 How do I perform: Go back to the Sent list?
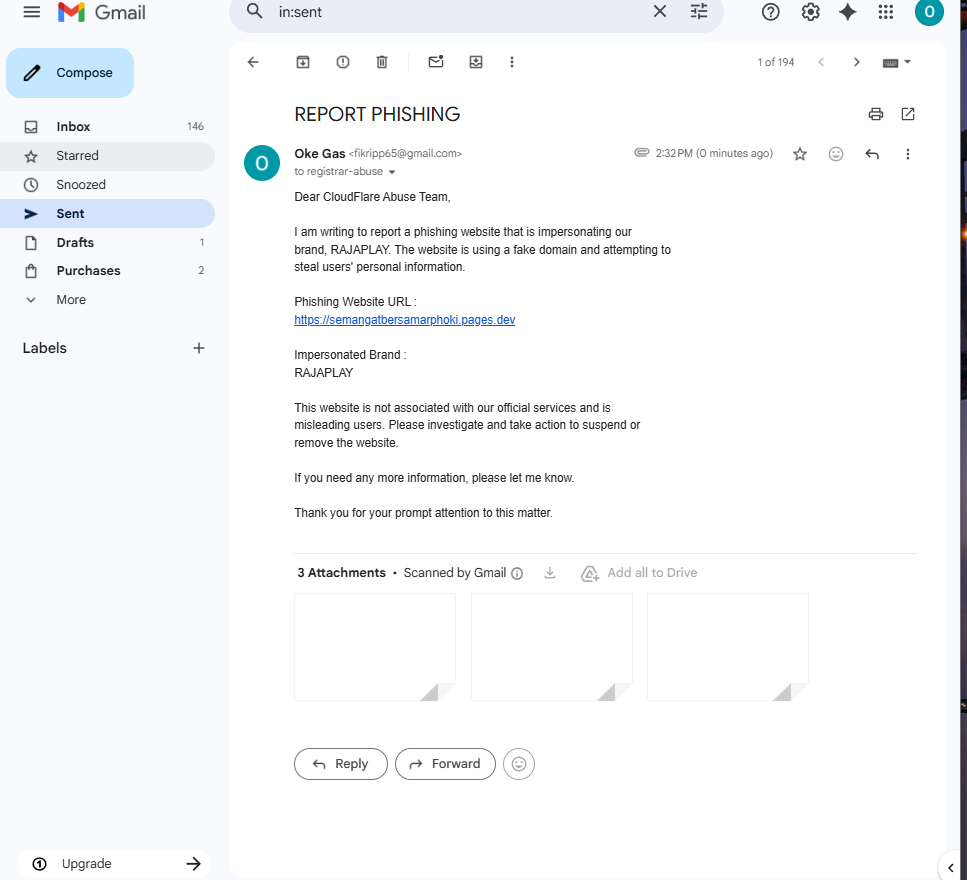point(253,62)
